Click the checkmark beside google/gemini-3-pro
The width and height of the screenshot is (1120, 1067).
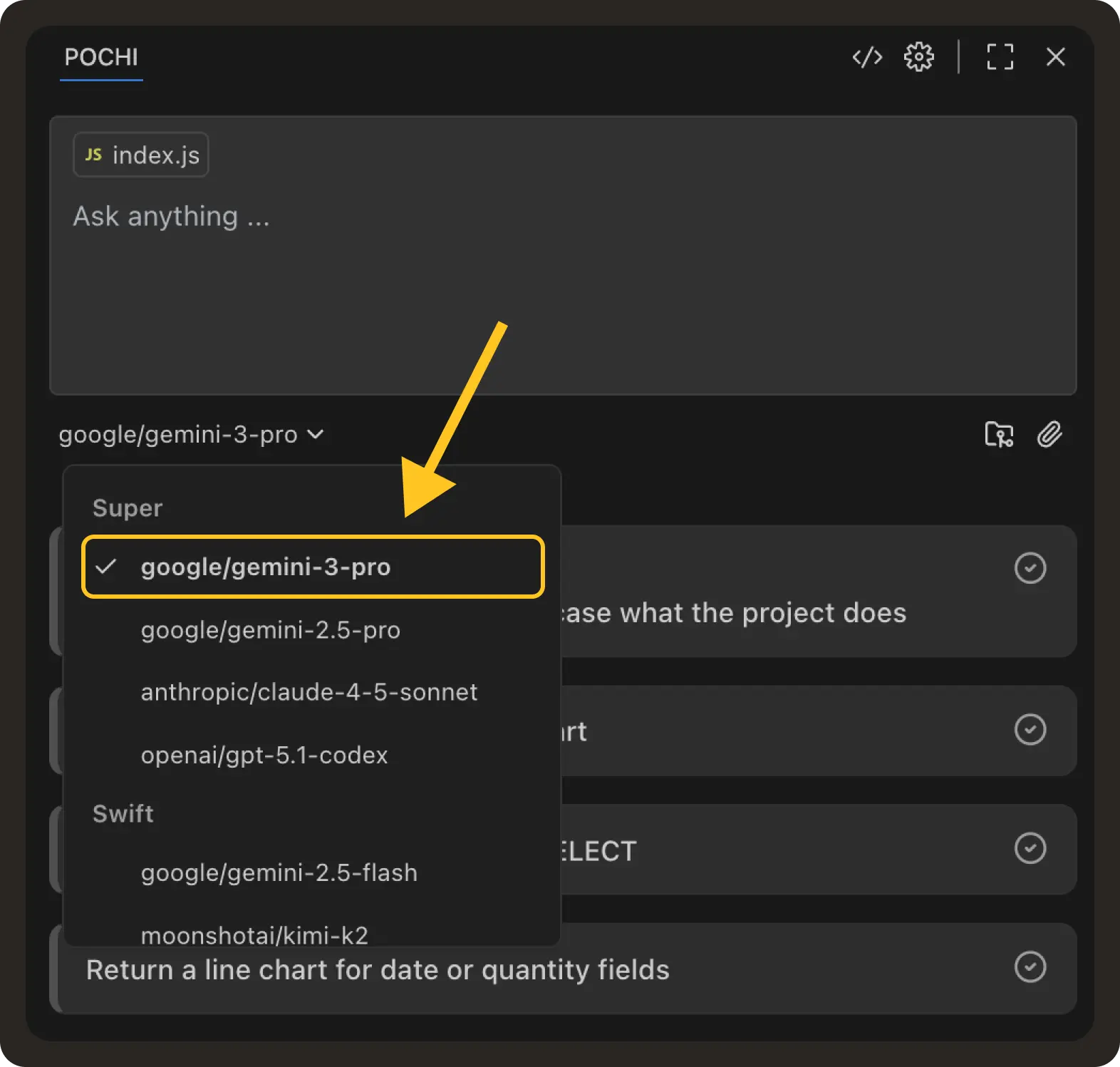(x=106, y=567)
